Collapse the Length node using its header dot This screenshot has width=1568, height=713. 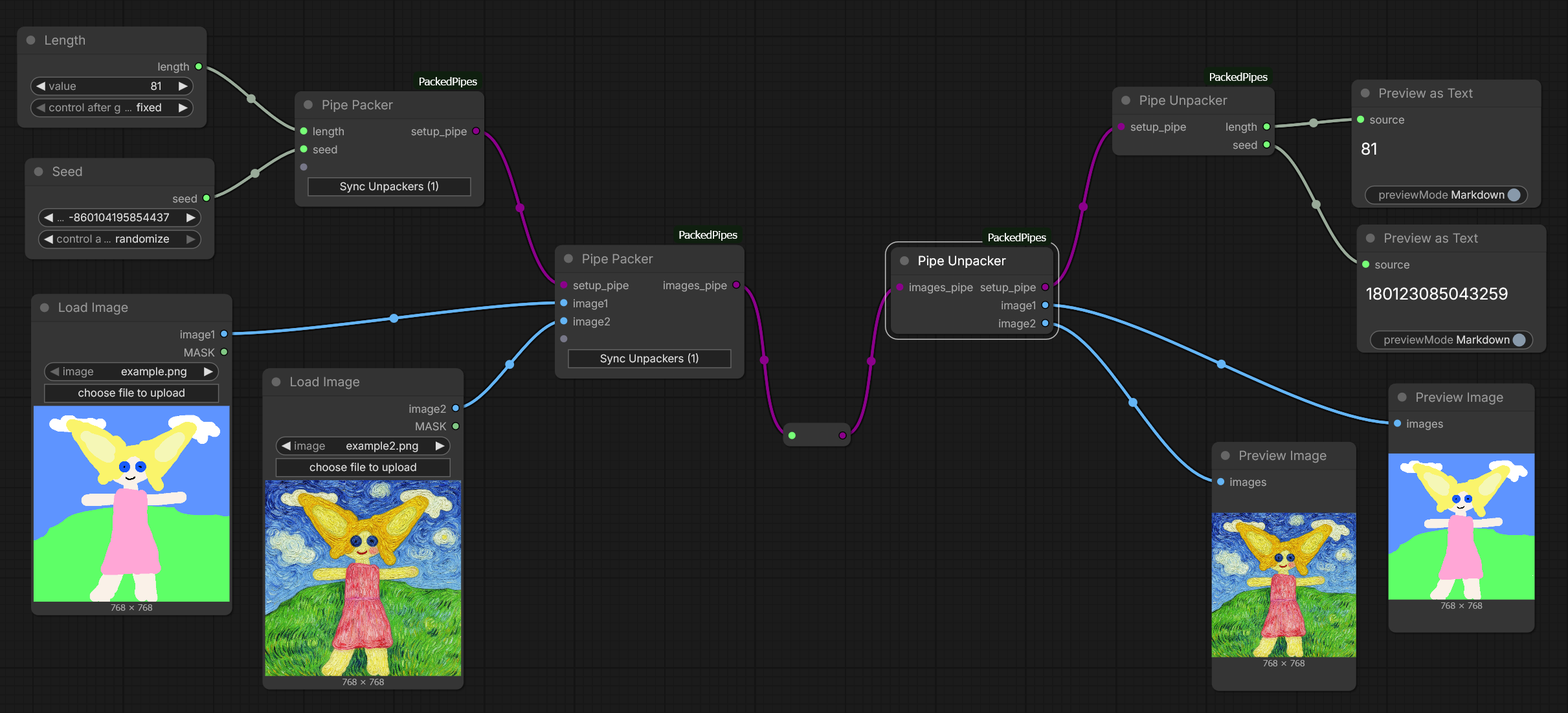coord(30,40)
